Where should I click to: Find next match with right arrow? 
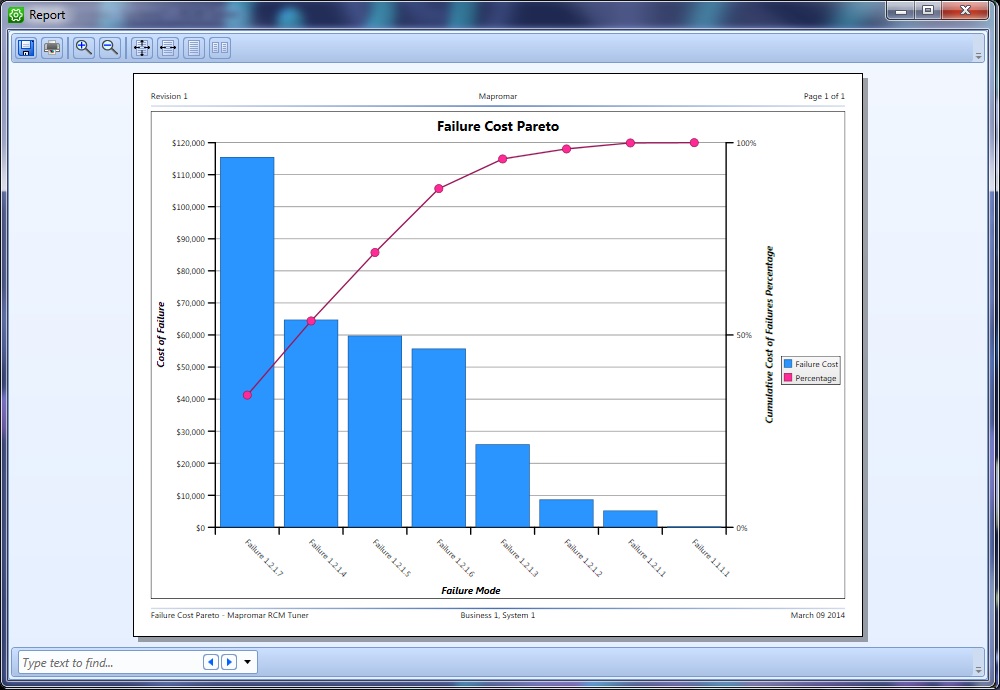coord(229,662)
